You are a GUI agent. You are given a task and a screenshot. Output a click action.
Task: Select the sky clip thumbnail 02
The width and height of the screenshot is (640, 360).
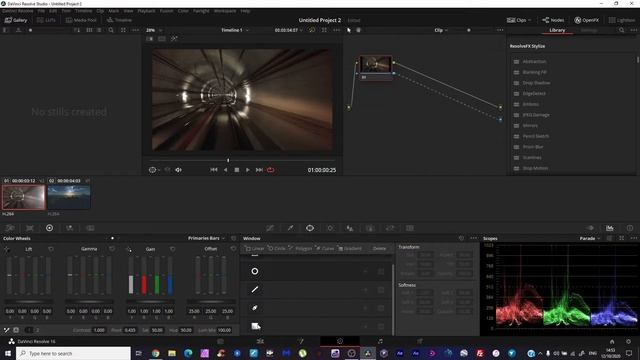pyautogui.click(x=69, y=197)
